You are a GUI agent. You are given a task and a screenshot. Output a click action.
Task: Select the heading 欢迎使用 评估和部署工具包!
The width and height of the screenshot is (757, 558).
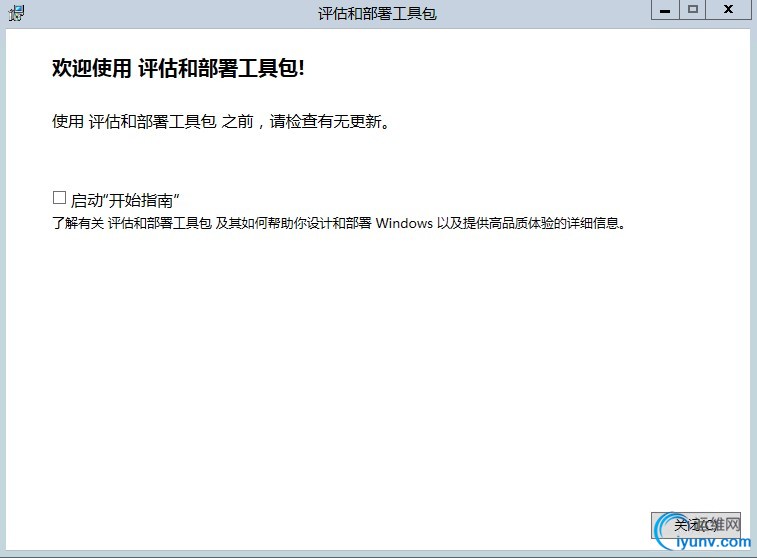178,68
